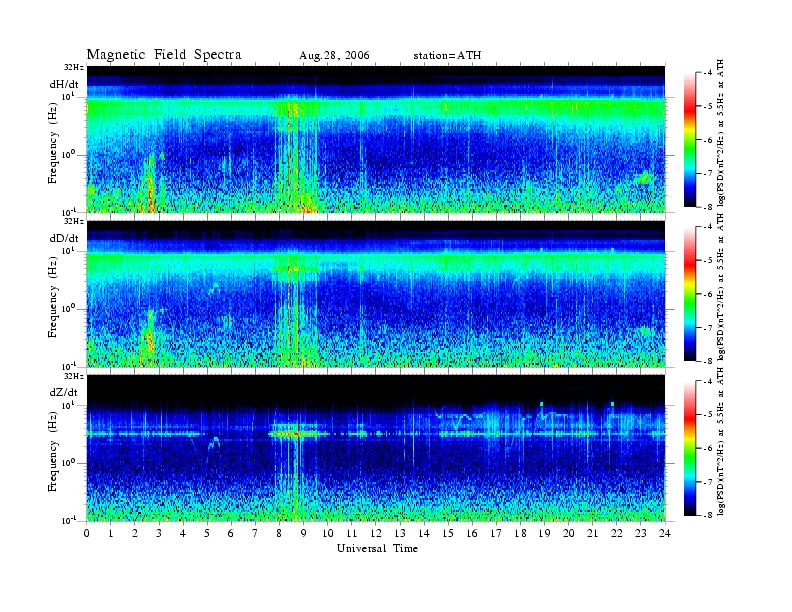Click hour 6 on the Universal Time axis
The height and width of the screenshot is (612, 792).
tap(231, 533)
